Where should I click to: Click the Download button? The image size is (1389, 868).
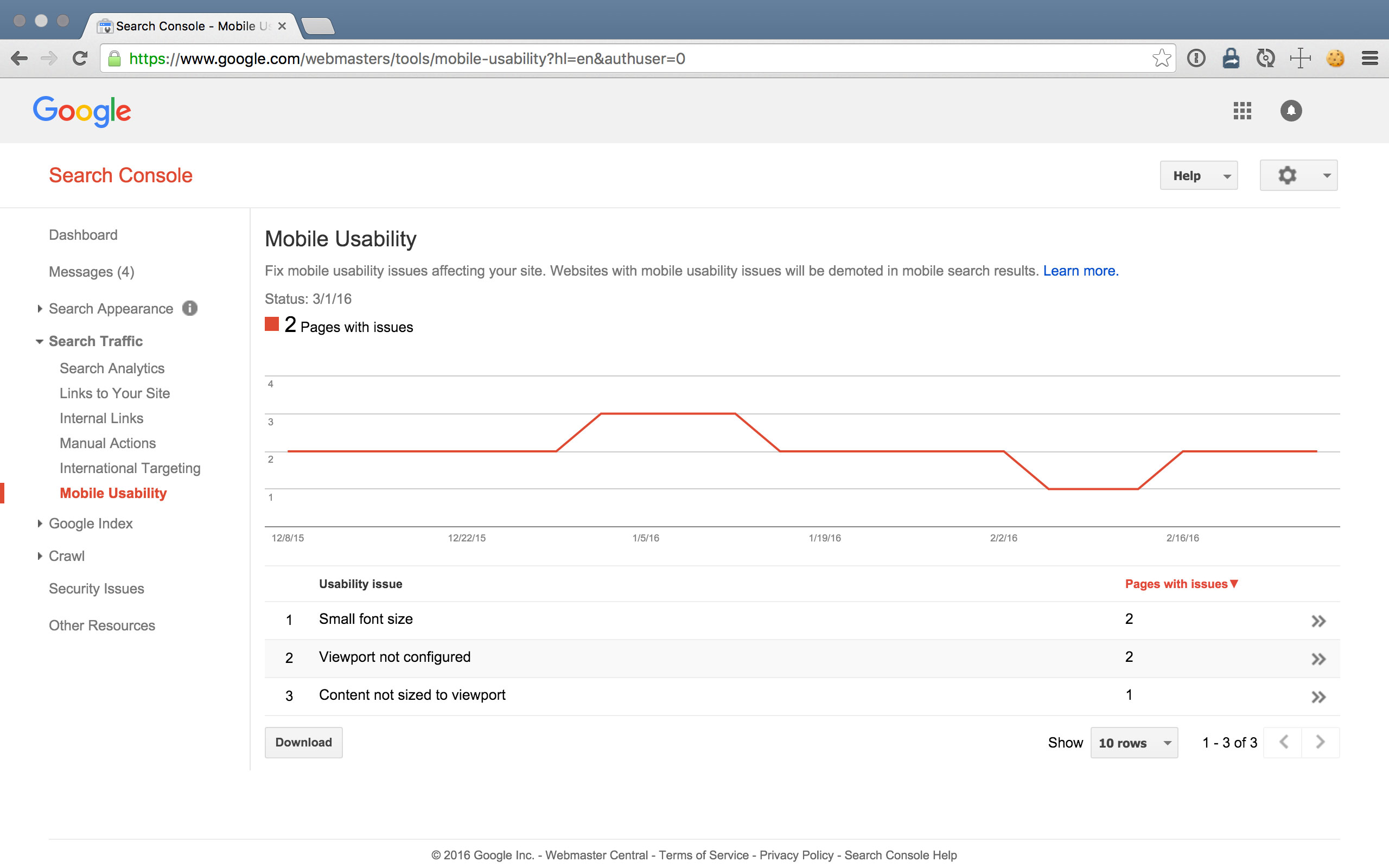(x=303, y=742)
